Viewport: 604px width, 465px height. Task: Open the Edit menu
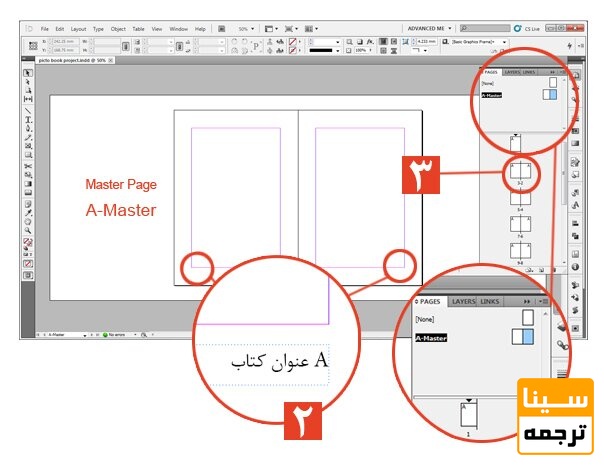tap(60, 29)
